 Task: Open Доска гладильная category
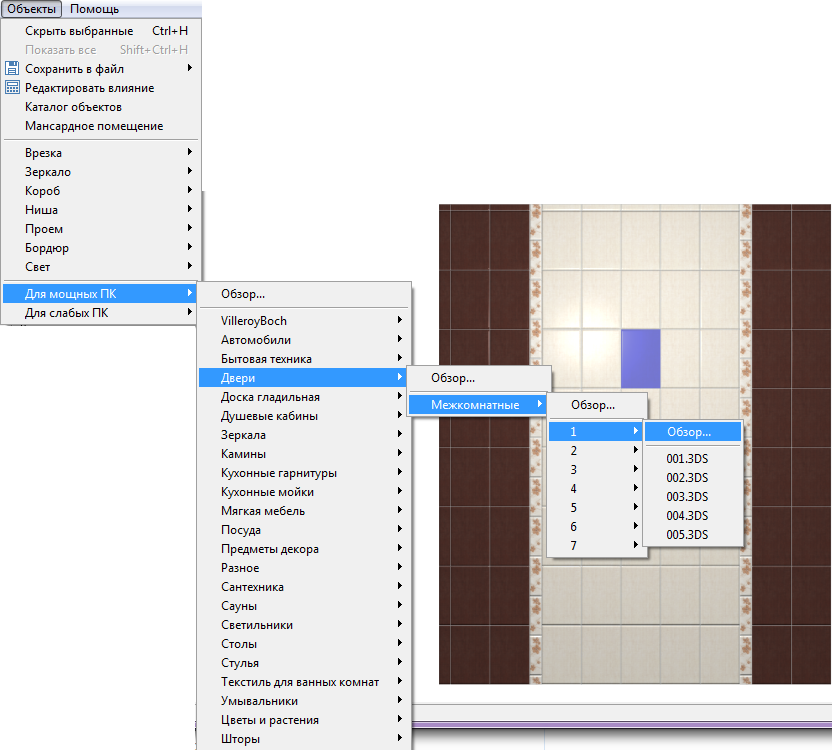click(x=304, y=397)
